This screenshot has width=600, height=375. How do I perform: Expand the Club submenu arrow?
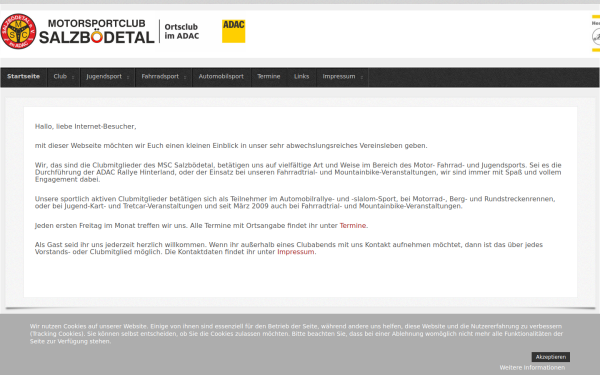pyautogui.click(x=73, y=77)
